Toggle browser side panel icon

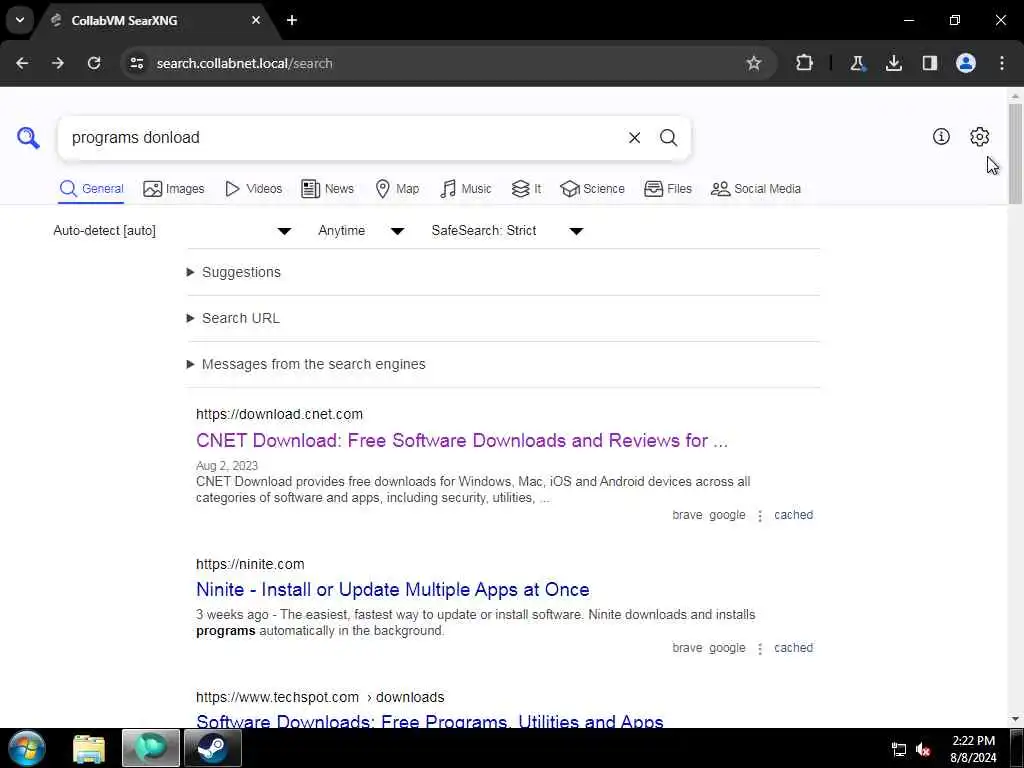click(929, 63)
